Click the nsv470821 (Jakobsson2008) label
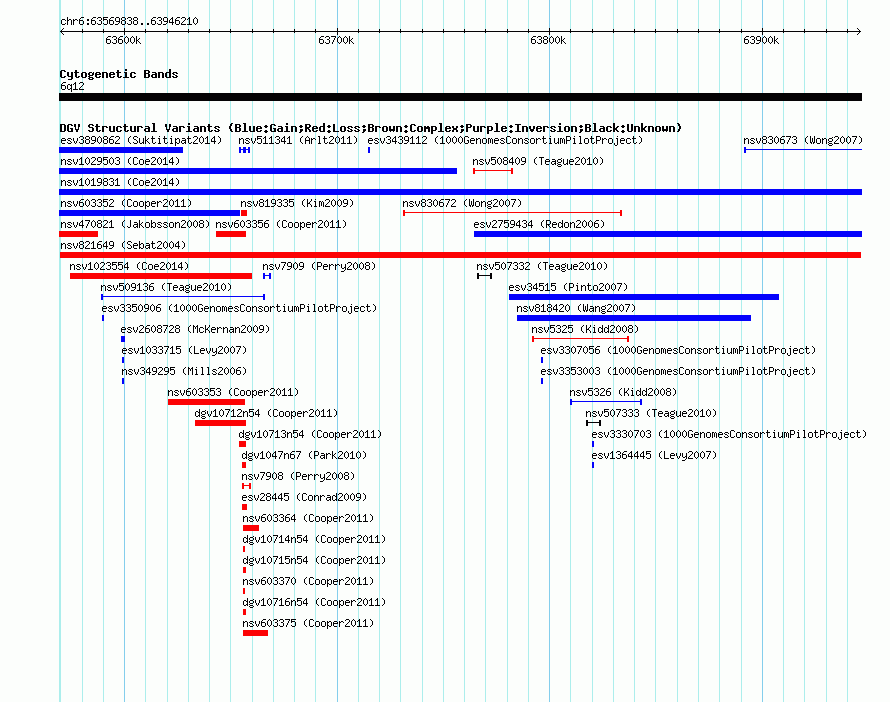The height and width of the screenshot is (702, 890). [x=135, y=224]
